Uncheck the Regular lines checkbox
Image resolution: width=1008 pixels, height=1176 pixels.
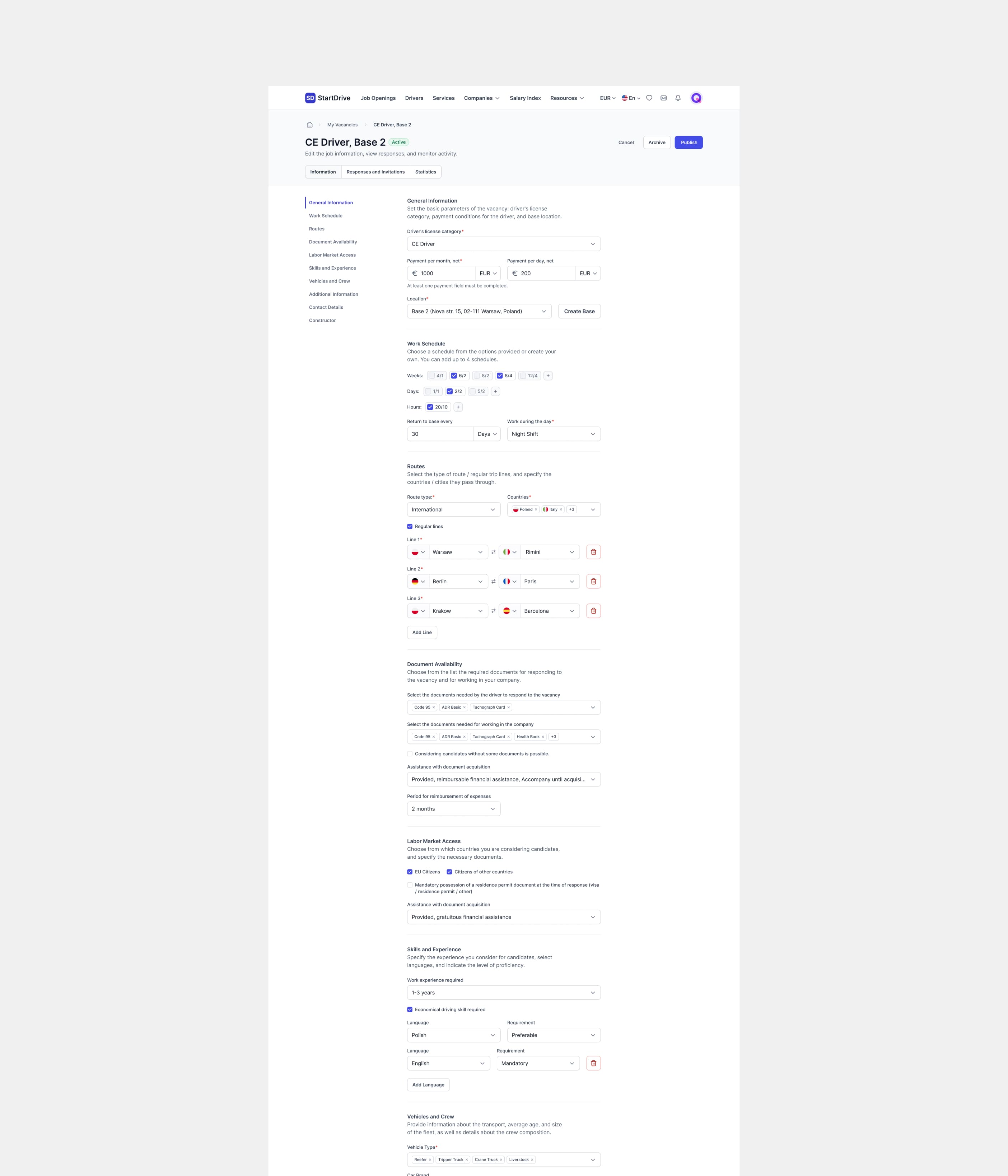(x=410, y=527)
